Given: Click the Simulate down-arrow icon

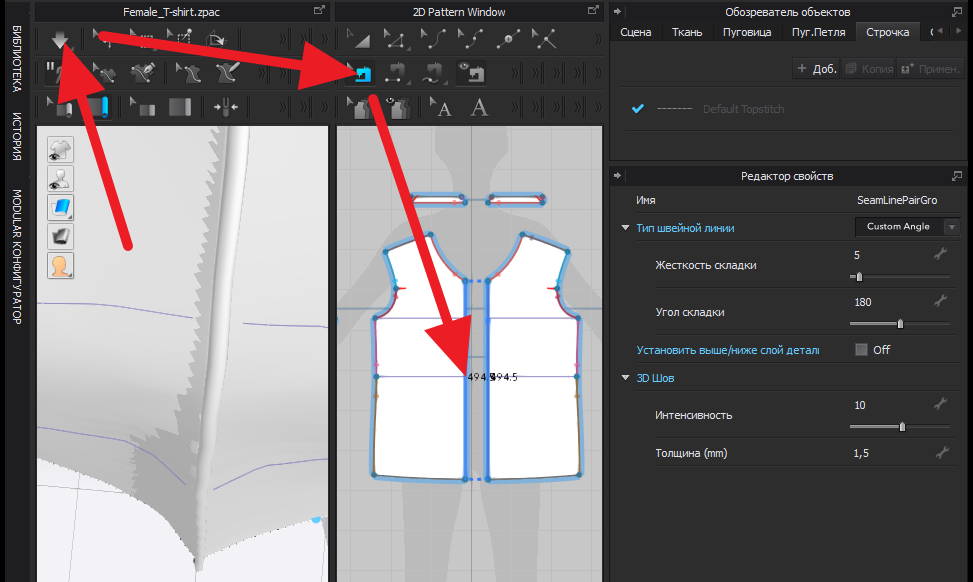Looking at the screenshot, I should (x=59, y=39).
